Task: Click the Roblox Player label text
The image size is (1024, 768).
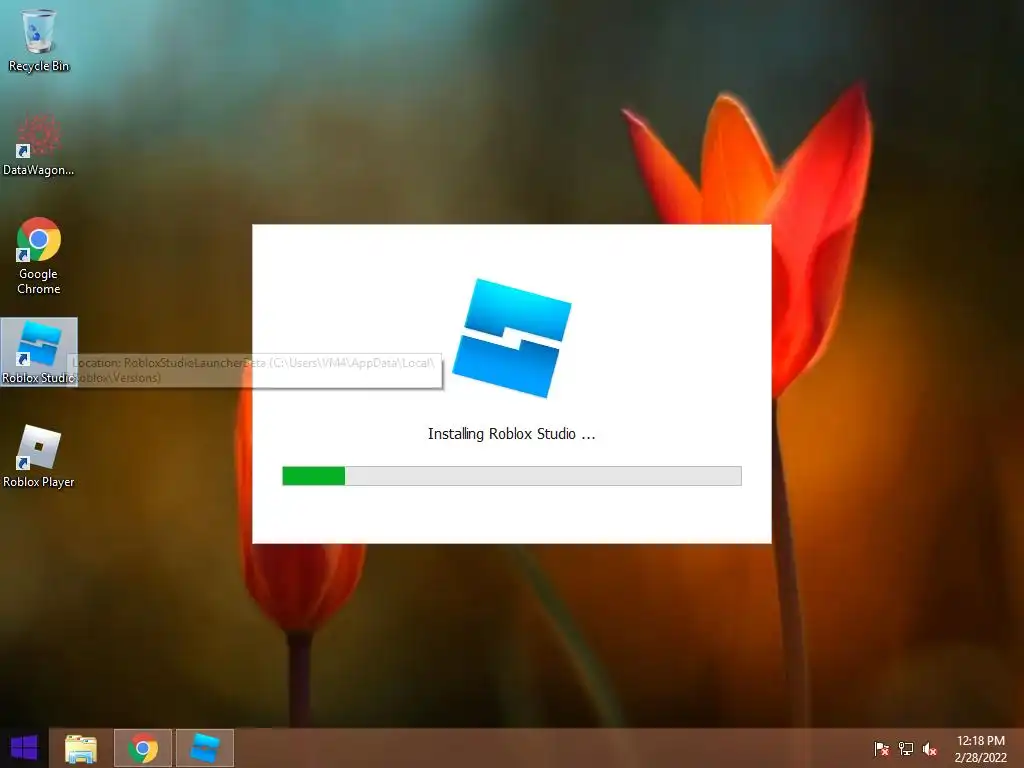Action: [39, 482]
